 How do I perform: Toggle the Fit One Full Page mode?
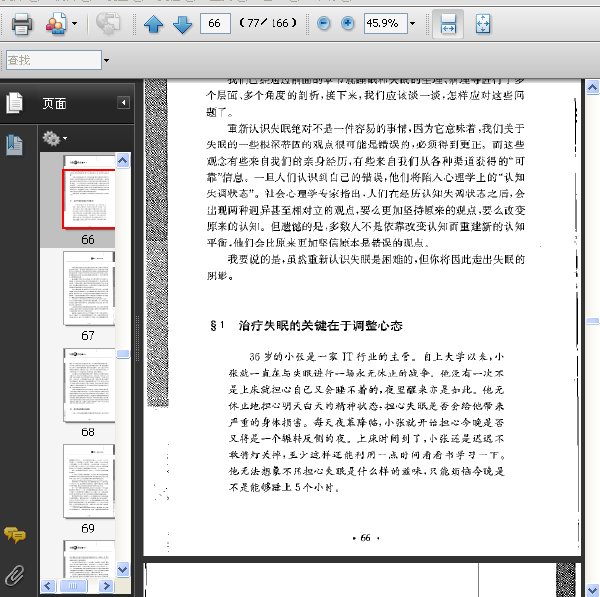pyautogui.click(x=483, y=24)
